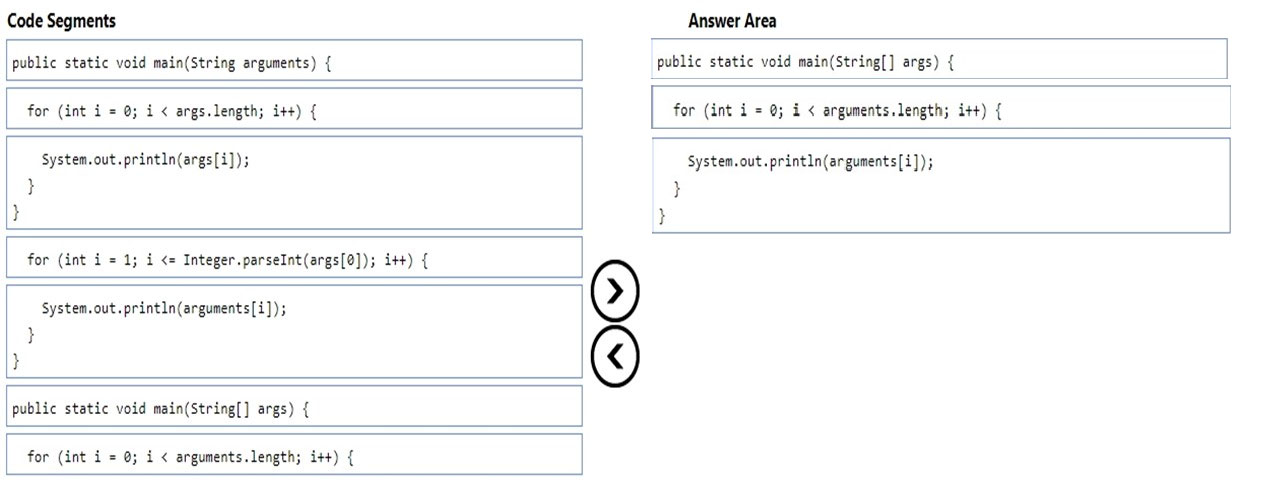The height and width of the screenshot is (492, 1275).
Task: Click the Code Segments heading
Action: [x=61, y=20]
